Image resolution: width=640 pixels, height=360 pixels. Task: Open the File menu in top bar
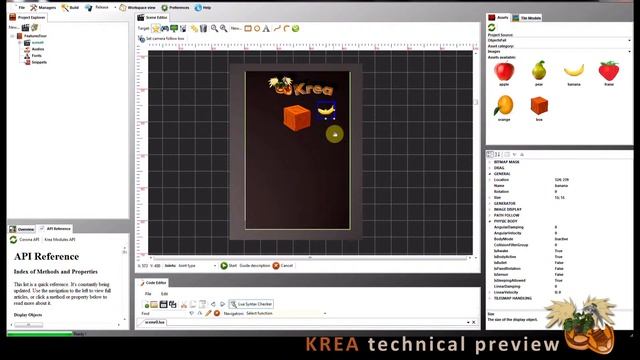(22, 8)
